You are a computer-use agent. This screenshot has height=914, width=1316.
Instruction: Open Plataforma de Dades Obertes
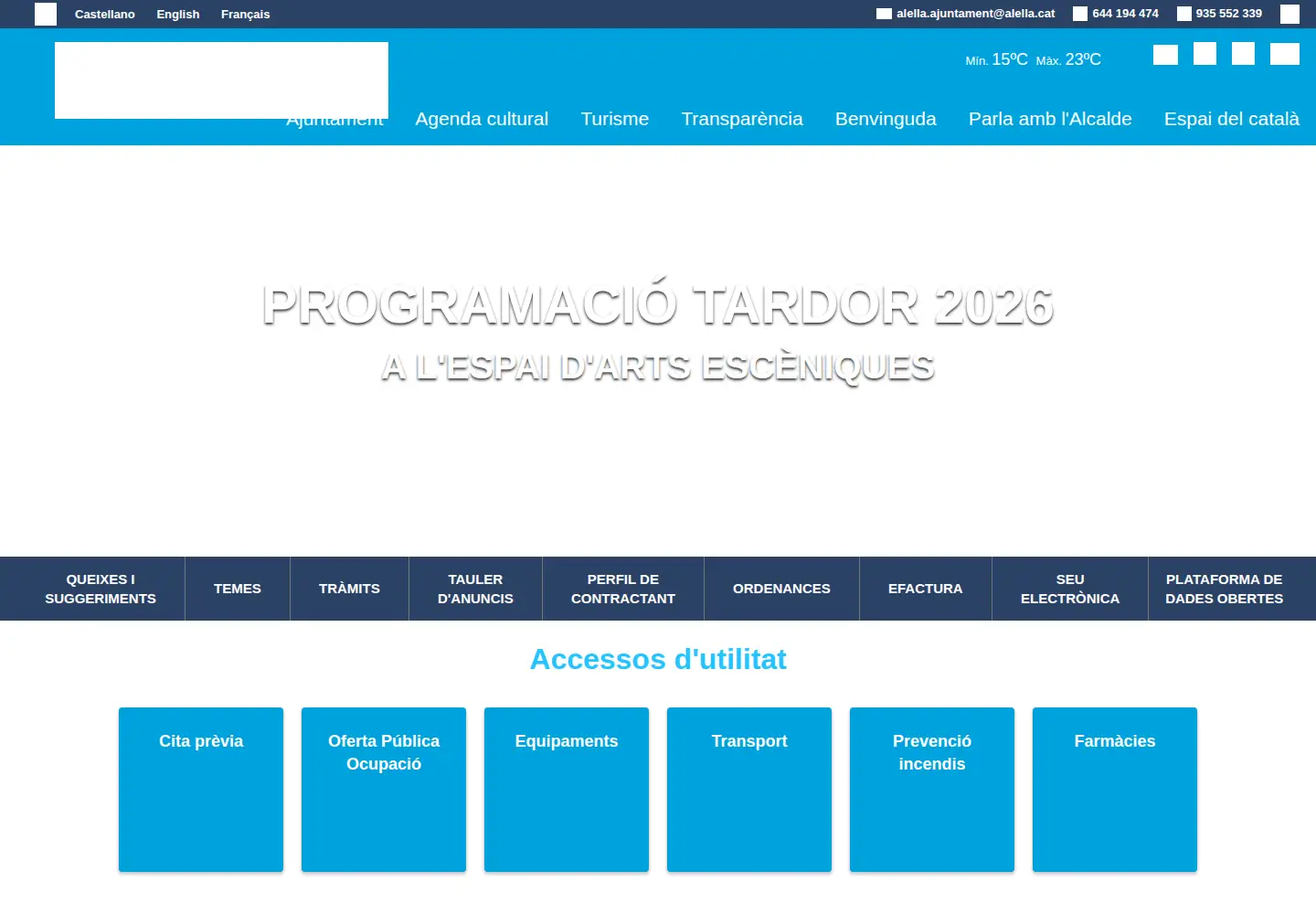point(1224,589)
